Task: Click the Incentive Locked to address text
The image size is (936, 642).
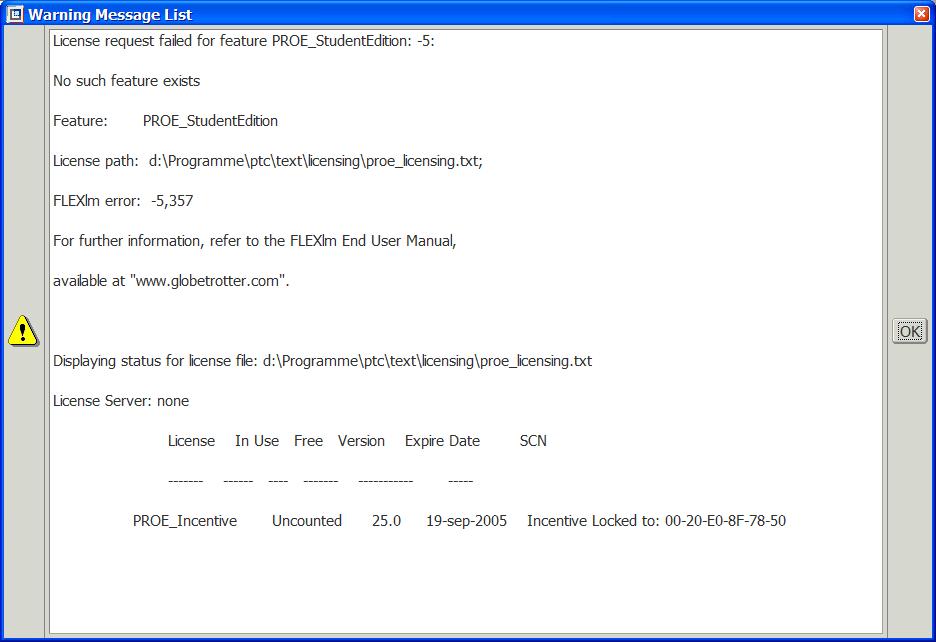Action: (657, 521)
